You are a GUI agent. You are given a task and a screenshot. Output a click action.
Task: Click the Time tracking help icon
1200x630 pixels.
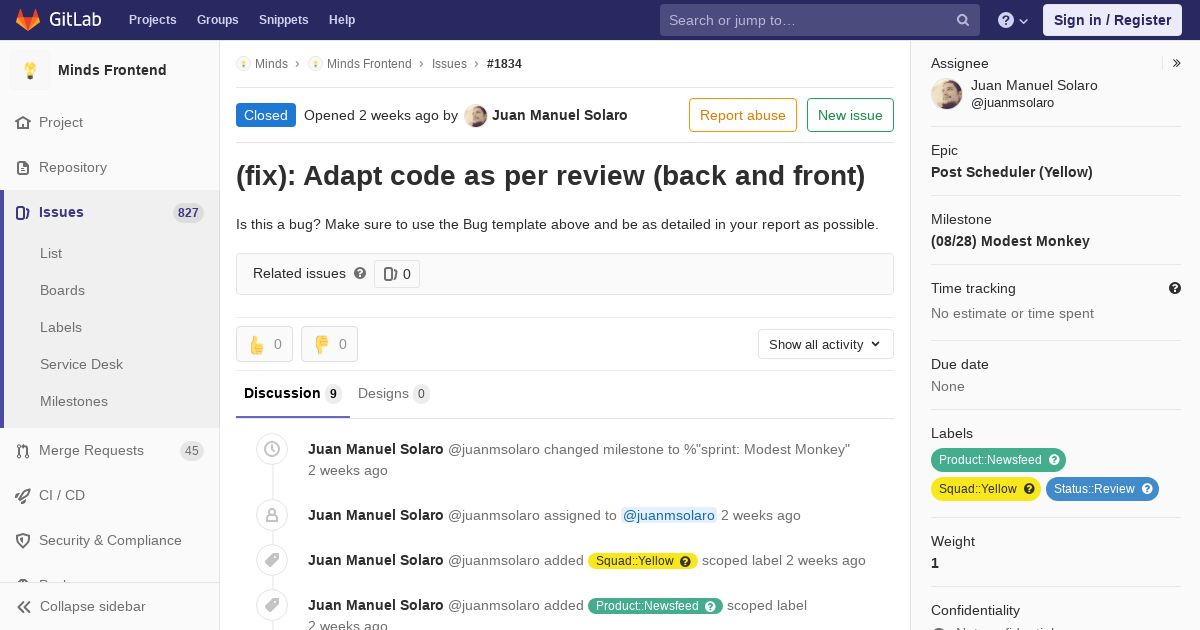1175,288
